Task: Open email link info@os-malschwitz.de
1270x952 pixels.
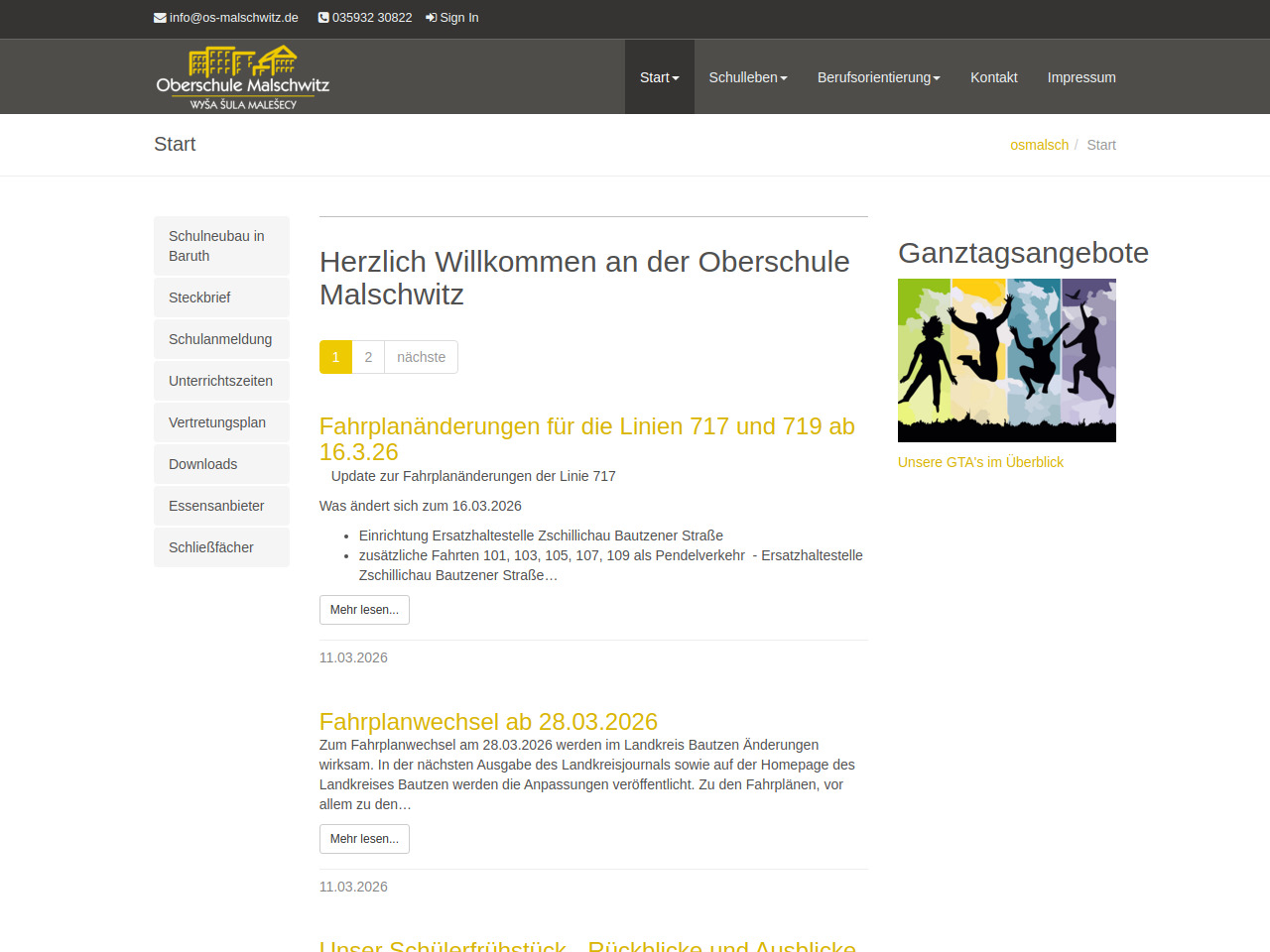Action: click(x=234, y=18)
